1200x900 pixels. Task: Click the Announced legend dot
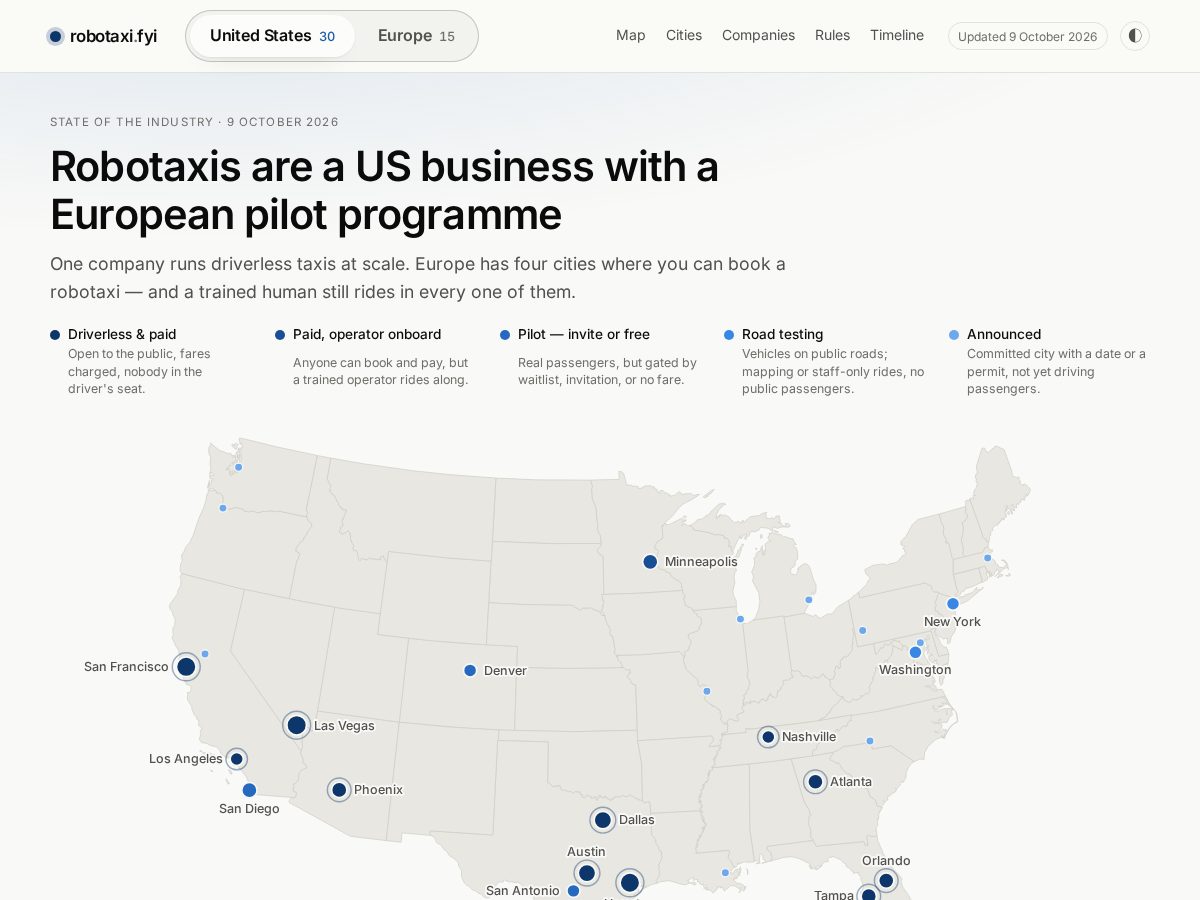[x=954, y=335]
